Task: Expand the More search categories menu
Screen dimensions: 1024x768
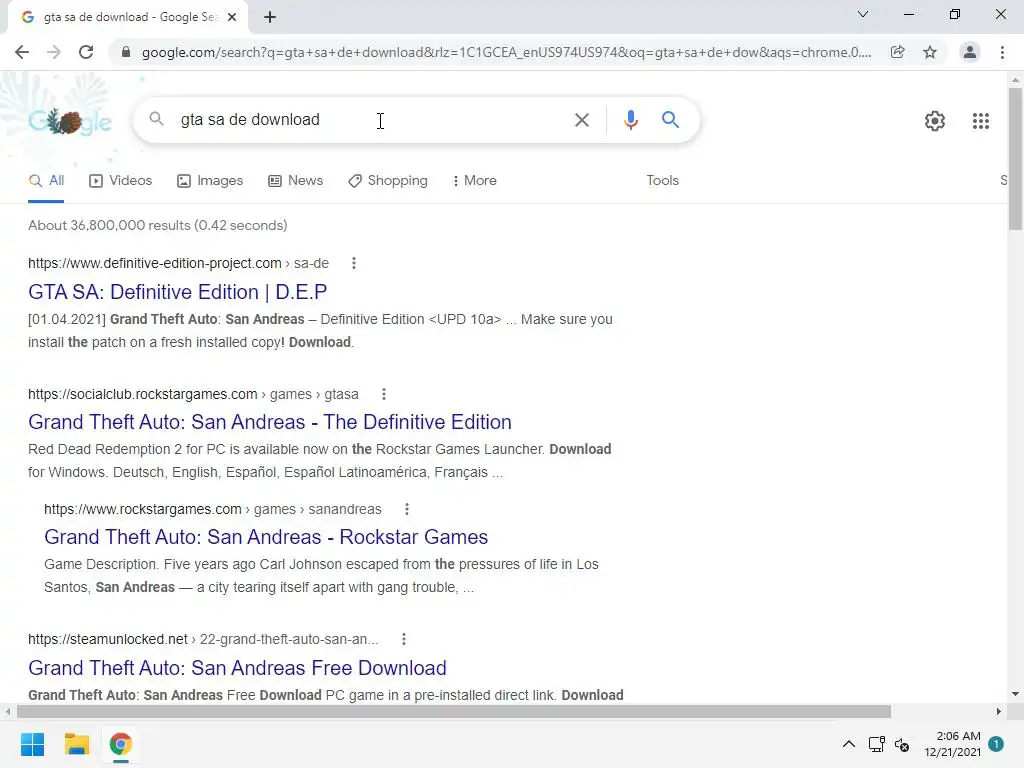Action: pyautogui.click(x=475, y=181)
